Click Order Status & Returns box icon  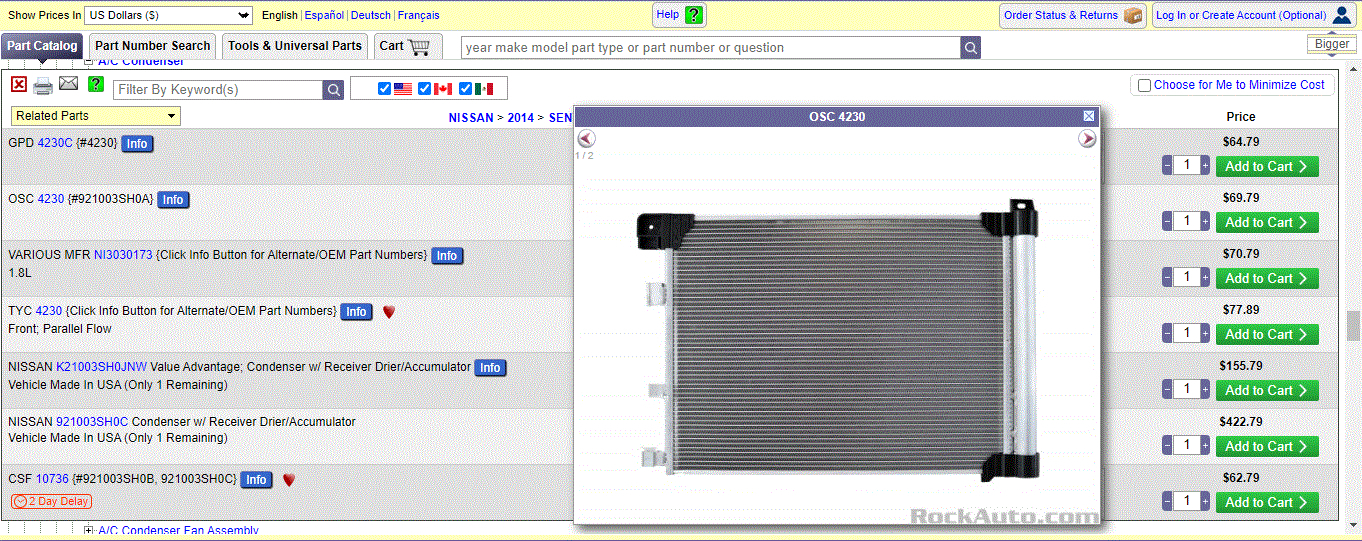[1133, 15]
